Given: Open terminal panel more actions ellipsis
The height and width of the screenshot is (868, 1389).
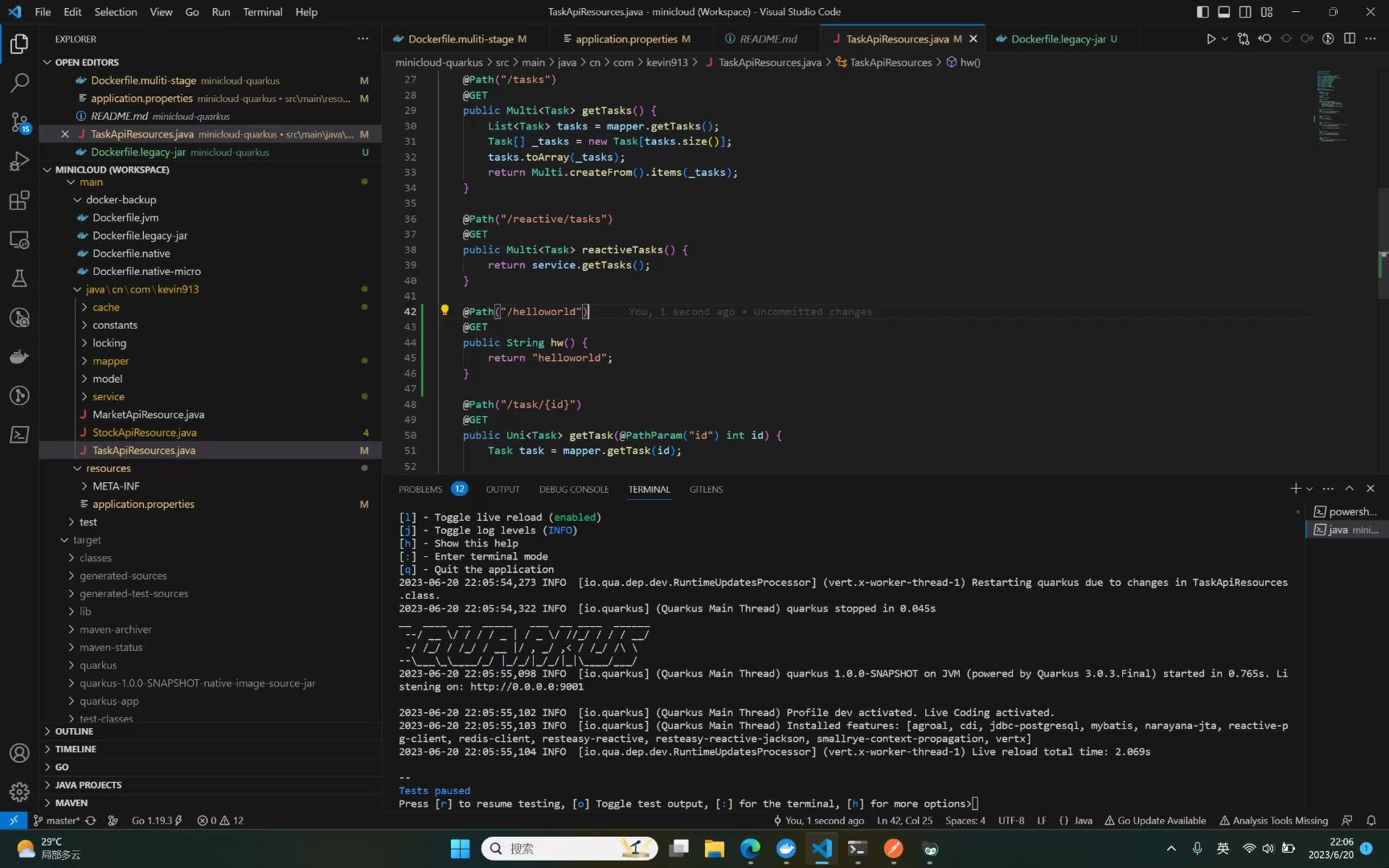Looking at the screenshot, I should click(1328, 489).
